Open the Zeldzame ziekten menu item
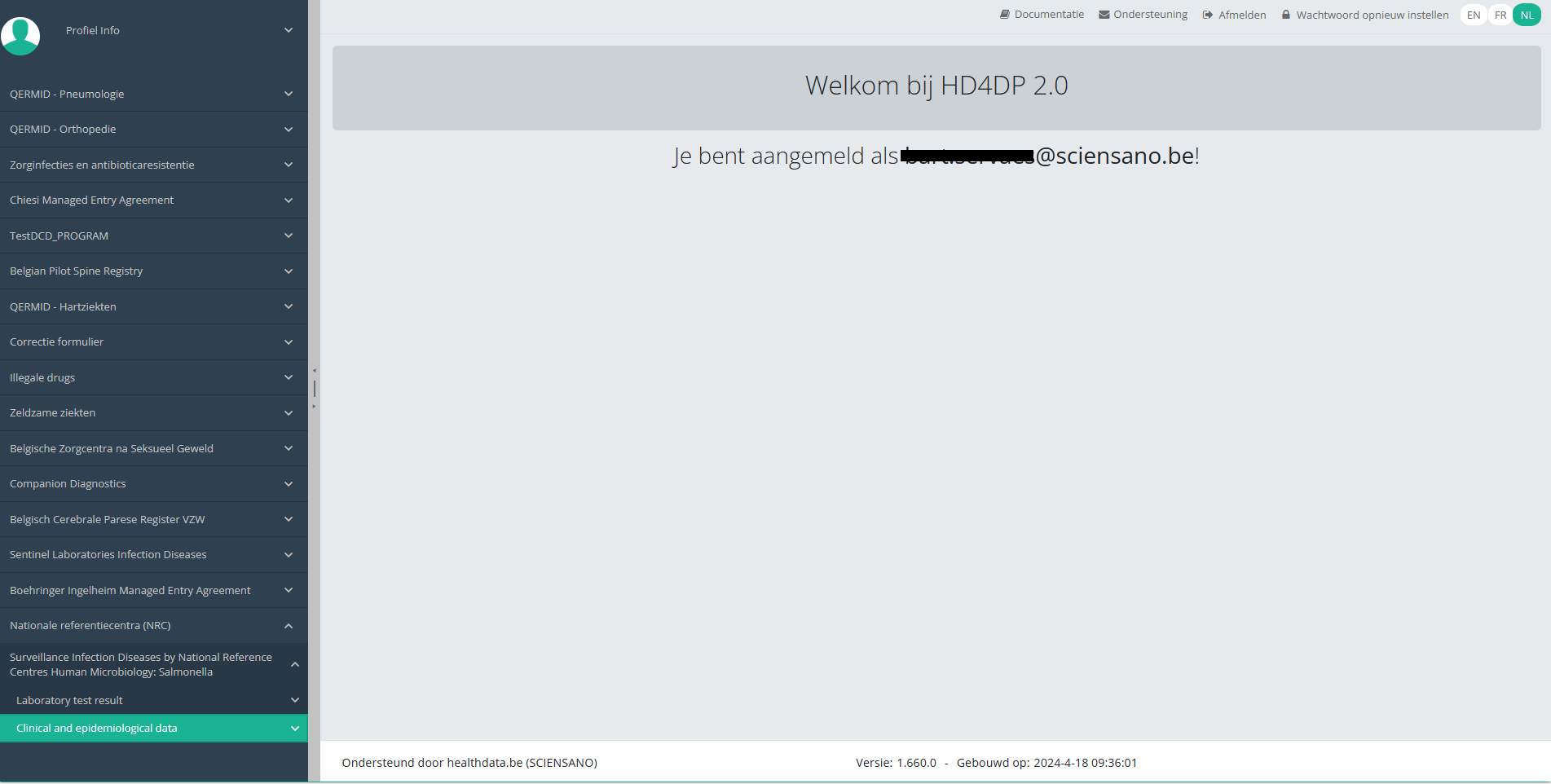 (x=53, y=413)
